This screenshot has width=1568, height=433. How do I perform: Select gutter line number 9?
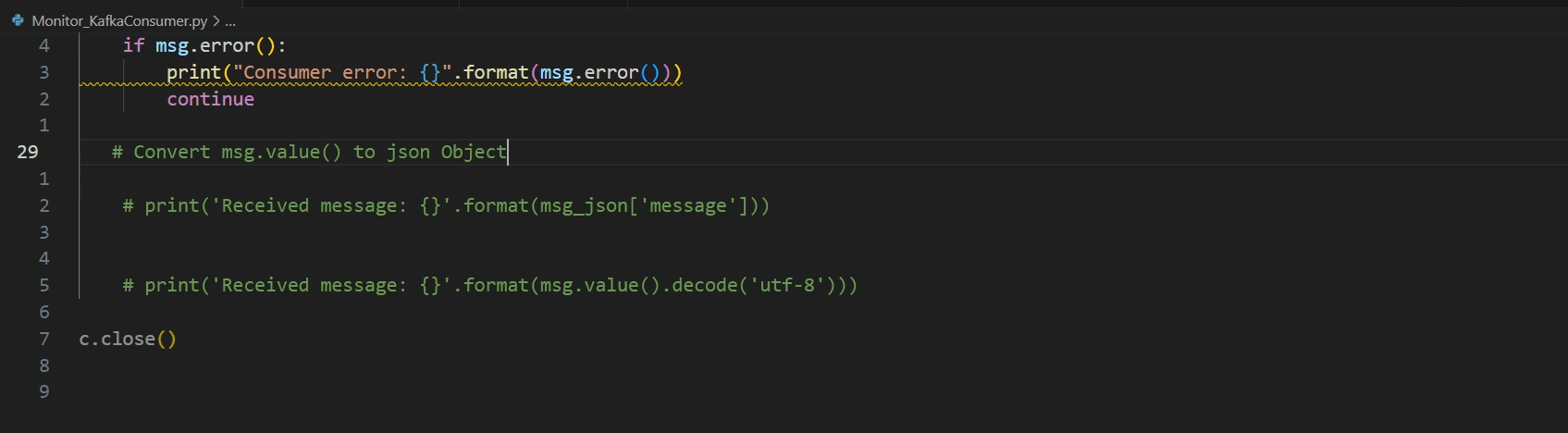pyautogui.click(x=43, y=391)
